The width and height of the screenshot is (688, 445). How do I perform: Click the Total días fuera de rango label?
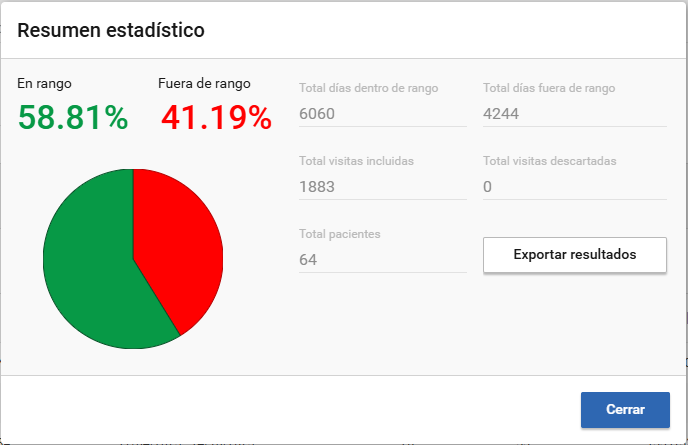(549, 88)
